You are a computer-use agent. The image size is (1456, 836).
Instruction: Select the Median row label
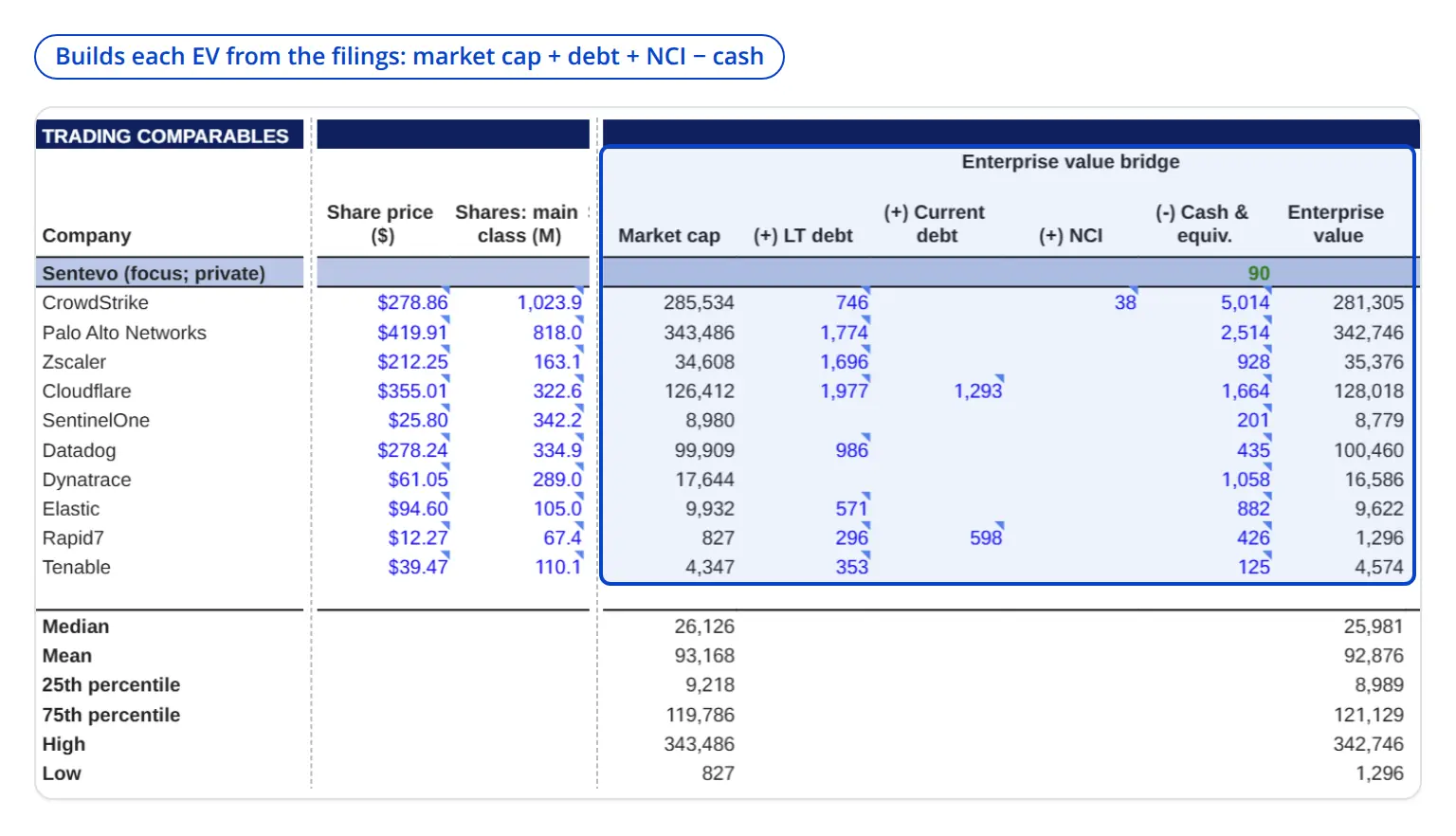pyautogui.click(x=76, y=627)
